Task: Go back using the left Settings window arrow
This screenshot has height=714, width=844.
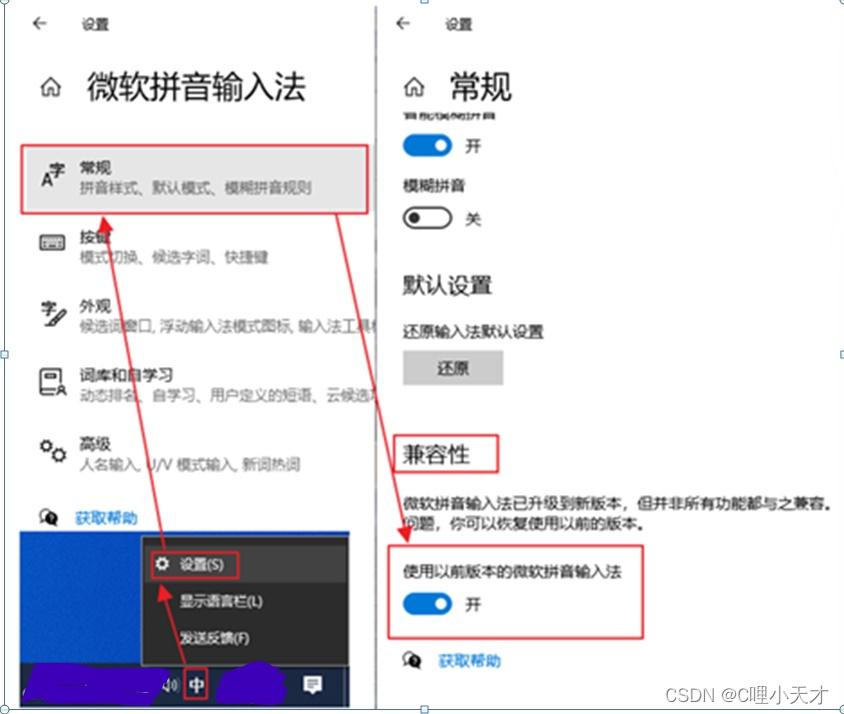Action: (39, 23)
